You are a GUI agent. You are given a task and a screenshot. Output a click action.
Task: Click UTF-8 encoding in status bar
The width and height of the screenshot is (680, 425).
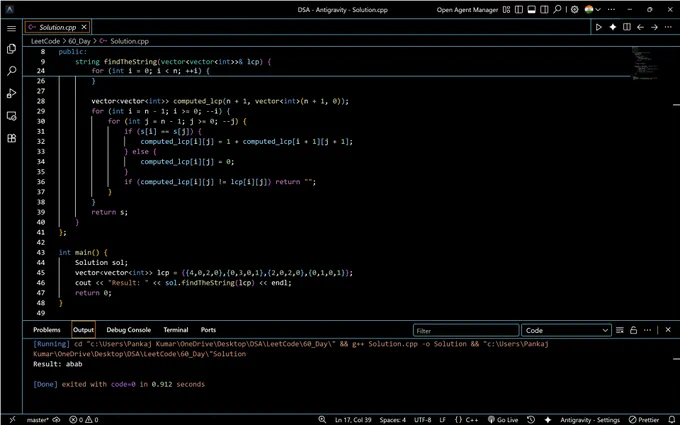[x=422, y=420]
